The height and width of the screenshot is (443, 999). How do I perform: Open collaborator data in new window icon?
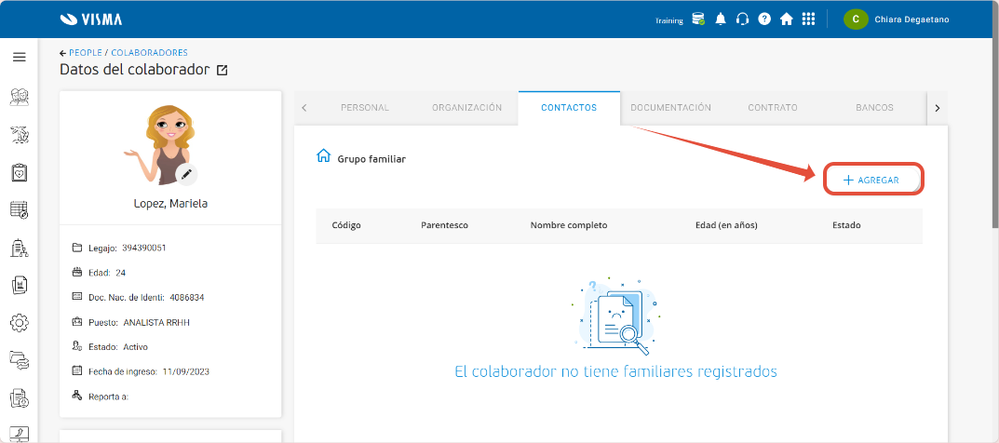222,70
